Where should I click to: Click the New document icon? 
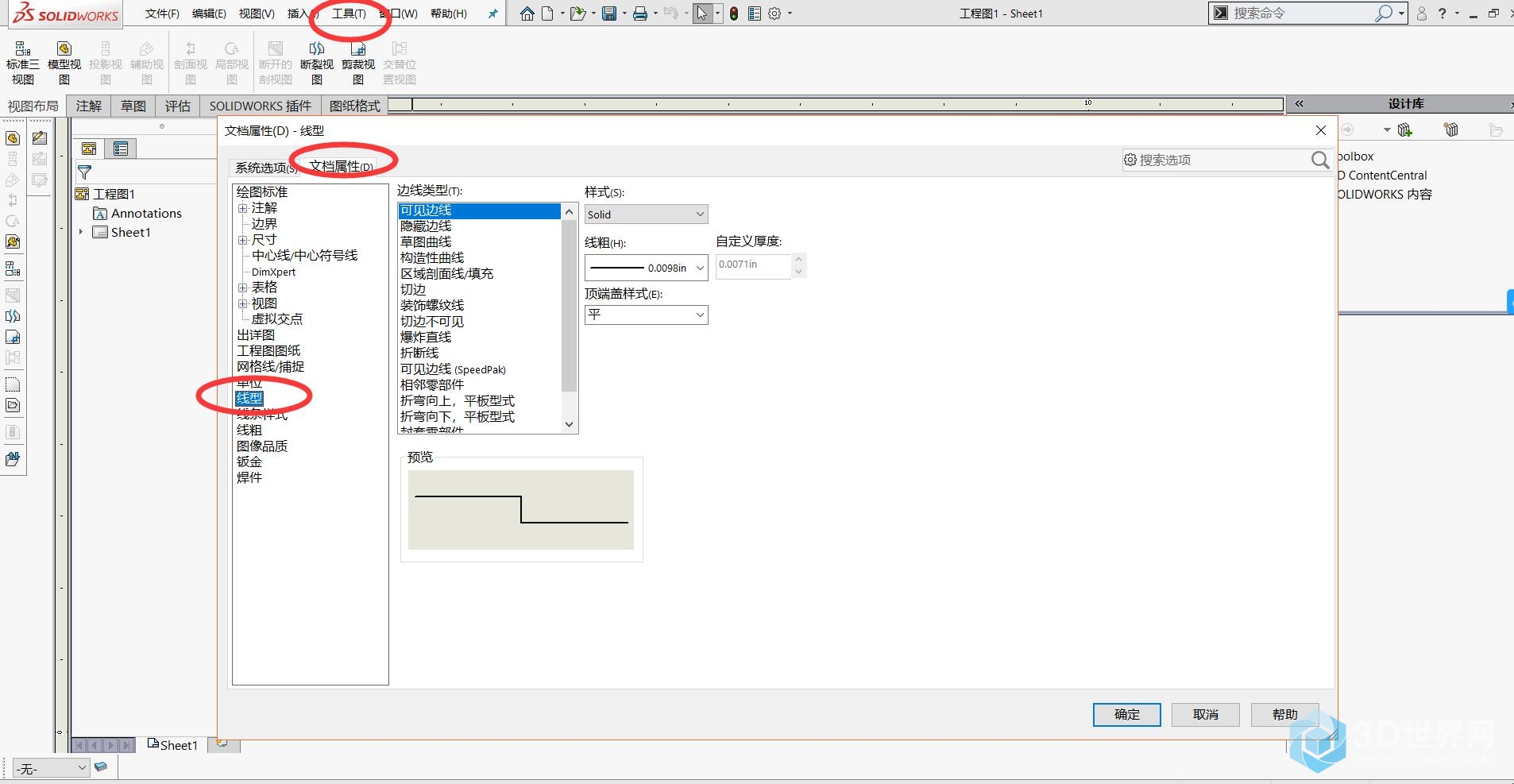[x=547, y=14]
